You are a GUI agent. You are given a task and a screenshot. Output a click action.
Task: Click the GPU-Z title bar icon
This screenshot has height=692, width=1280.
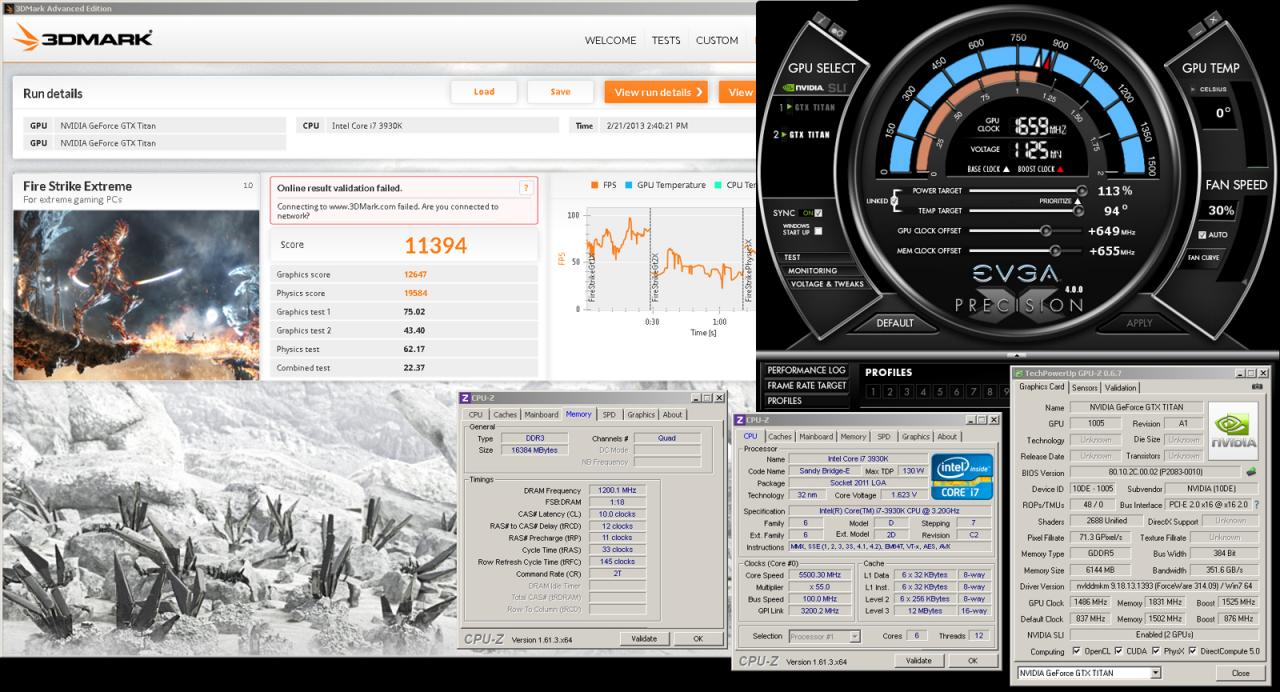pos(1018,372)
